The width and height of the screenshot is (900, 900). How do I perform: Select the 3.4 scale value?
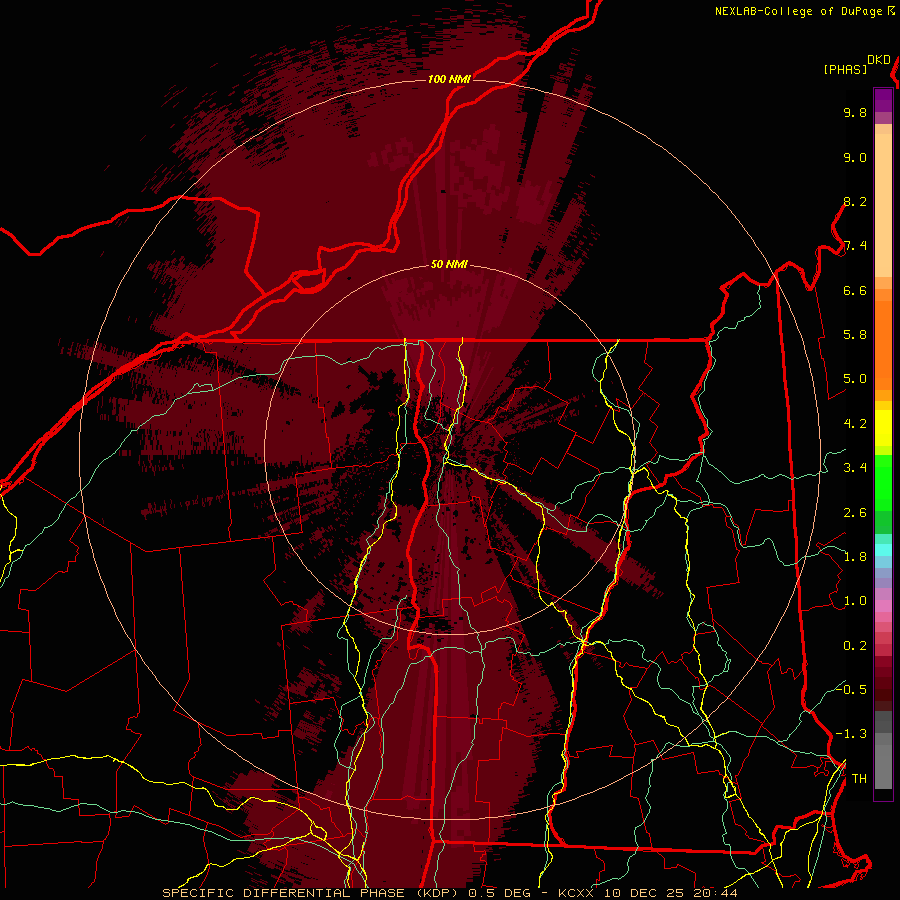(x=855, y=468)
